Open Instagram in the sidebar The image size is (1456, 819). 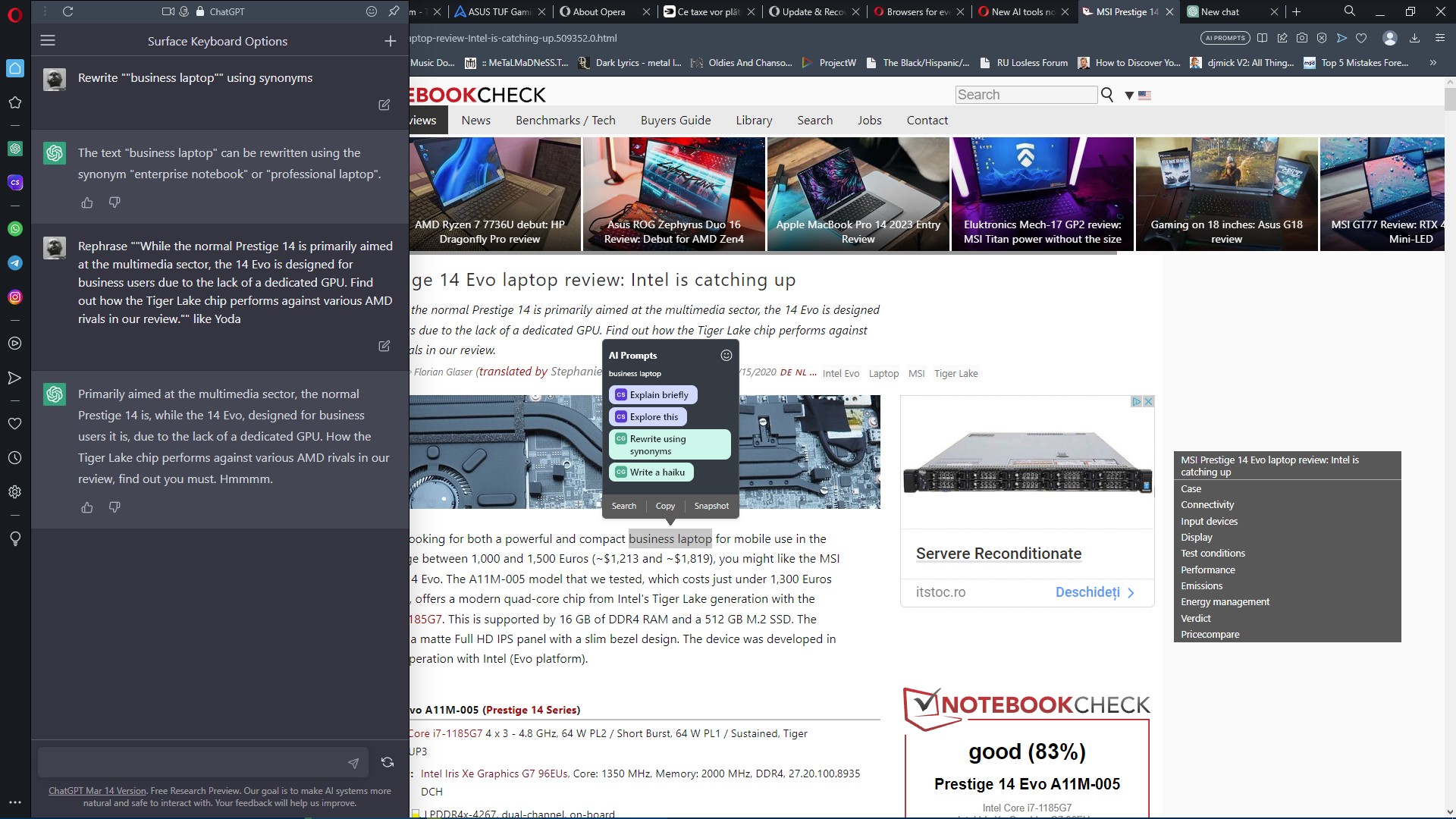tap(15, 297)
